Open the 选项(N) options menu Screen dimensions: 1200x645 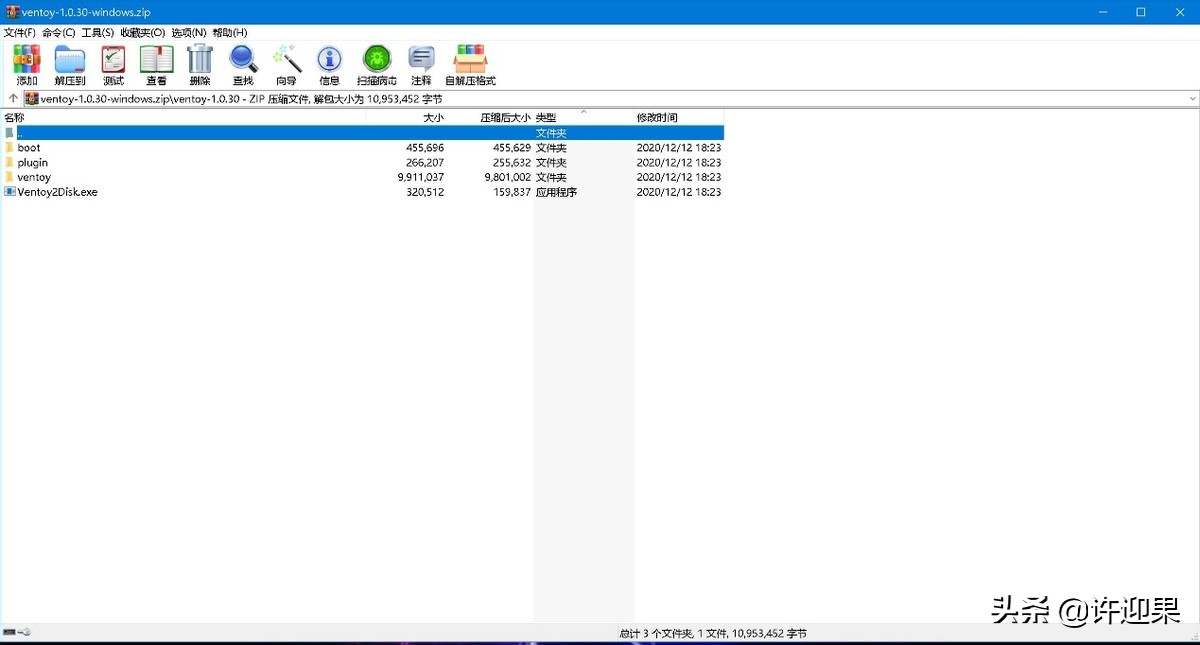(x=188, y=33)
